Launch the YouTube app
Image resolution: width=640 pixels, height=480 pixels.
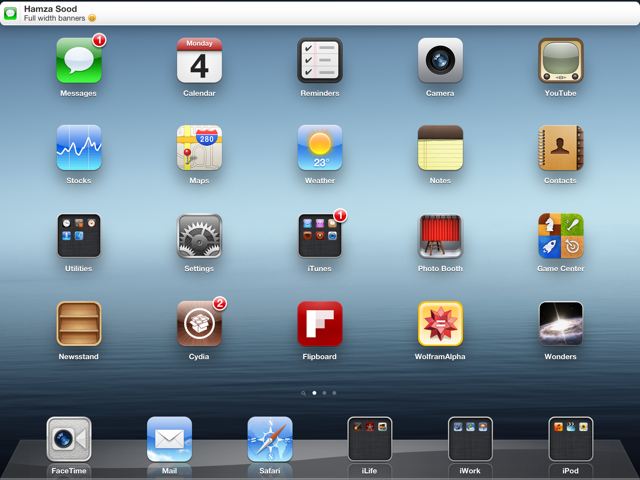tap(560, 61)
